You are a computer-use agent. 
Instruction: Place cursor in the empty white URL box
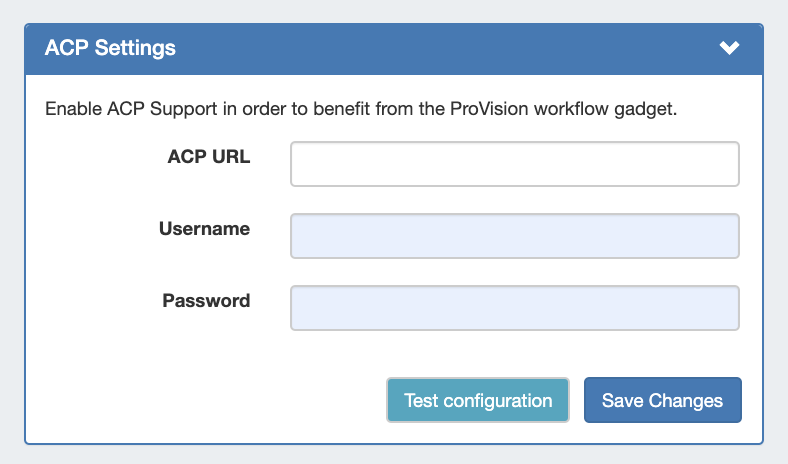point(514,164)
